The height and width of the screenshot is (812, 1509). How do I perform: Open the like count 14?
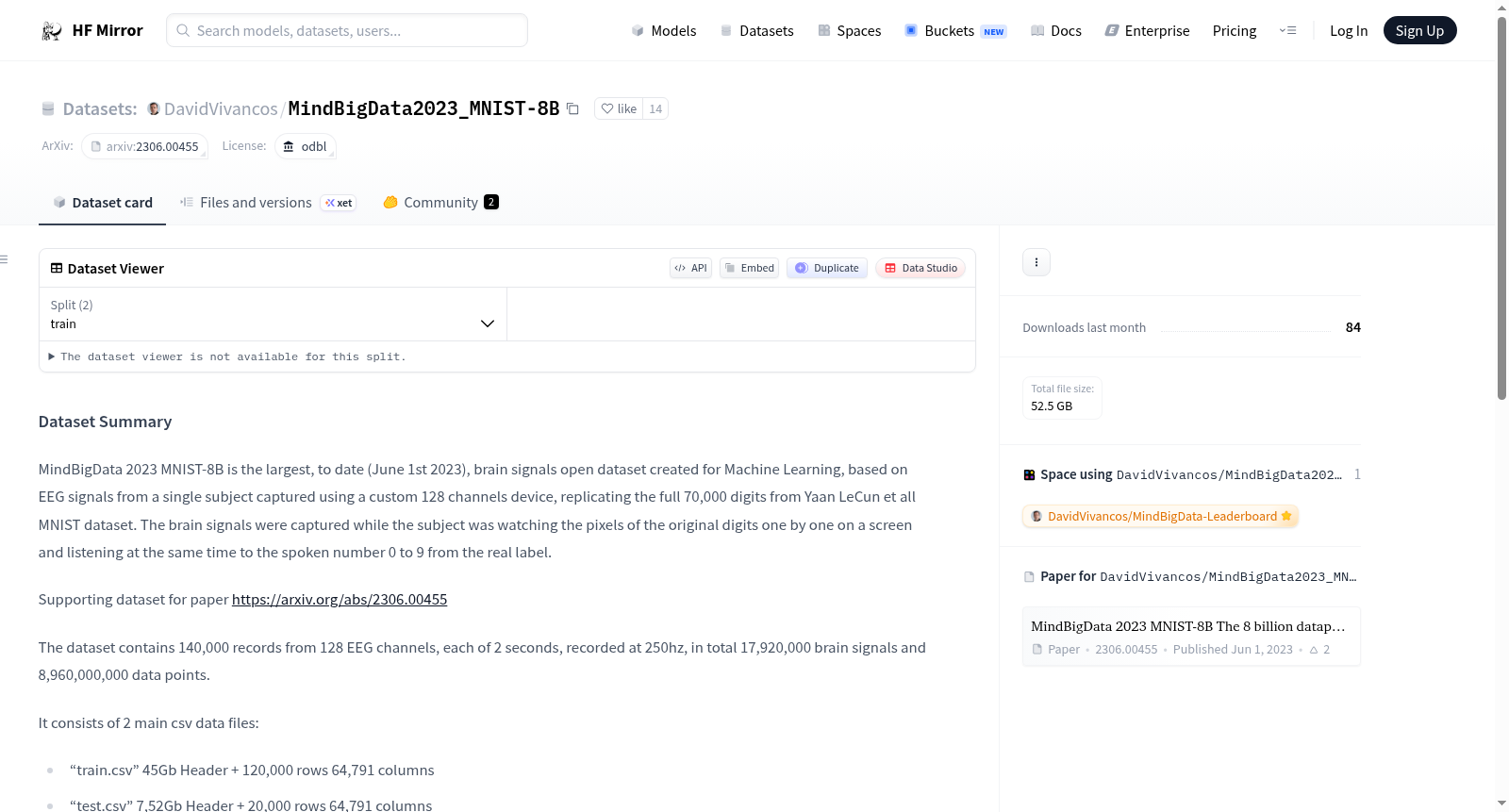pos(655,108)
